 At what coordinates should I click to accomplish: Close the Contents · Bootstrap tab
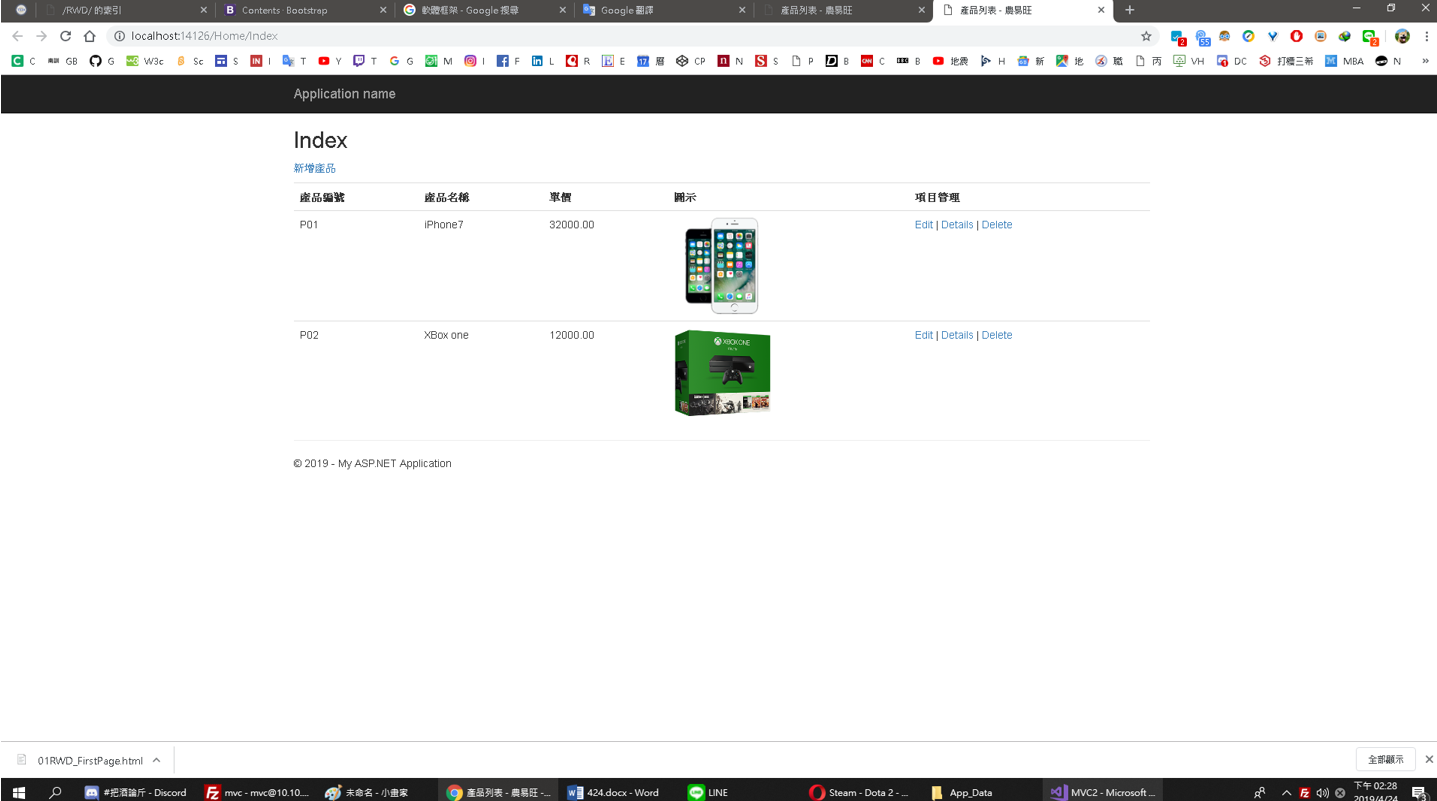[x=383, y=10]
